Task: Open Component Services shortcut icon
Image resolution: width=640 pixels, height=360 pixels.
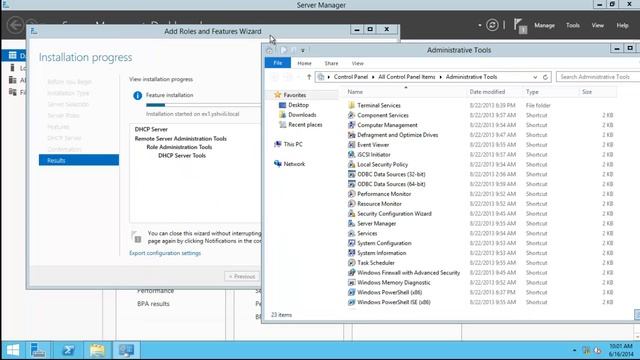Action: 351,115
